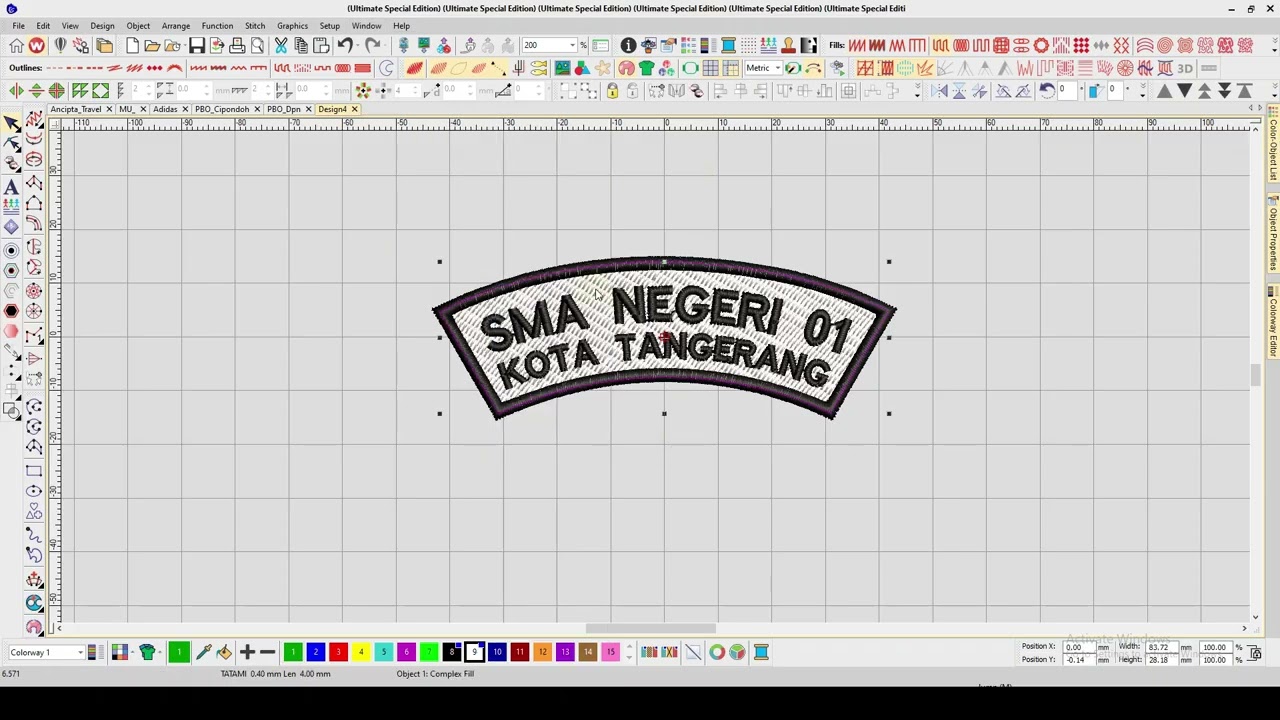Switch to Ancipta_Travel tab

point(76,109)
